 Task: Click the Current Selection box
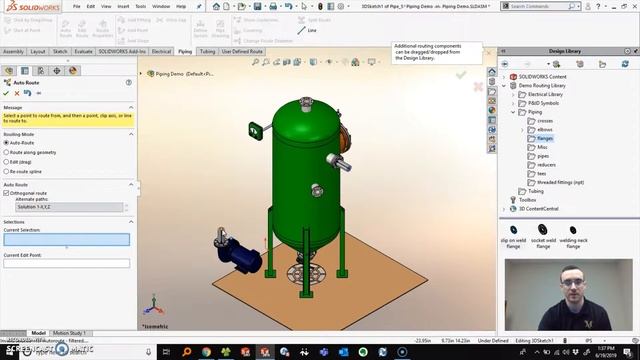point(67,240)
